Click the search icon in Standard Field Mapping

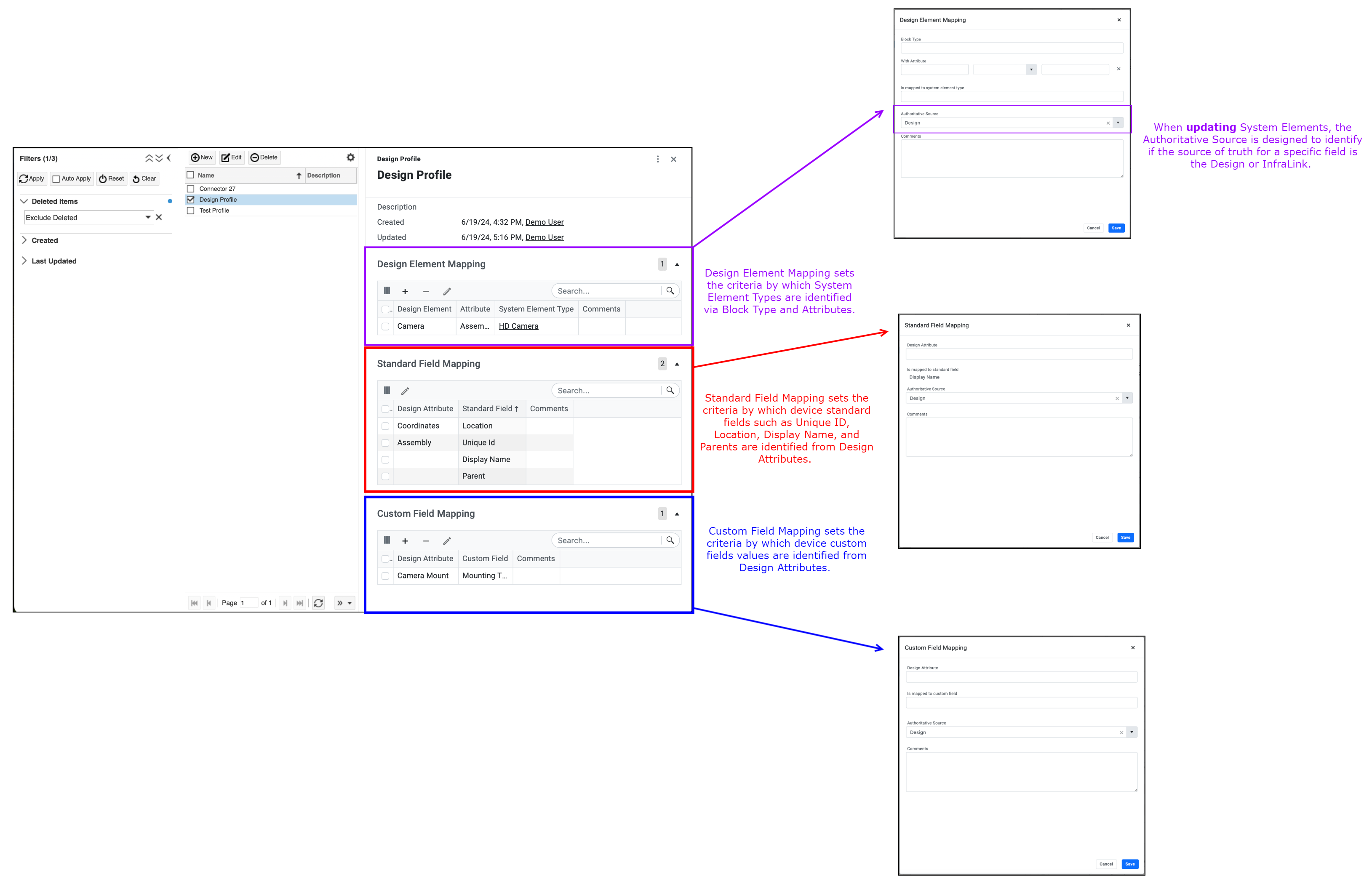click(670, 389)
